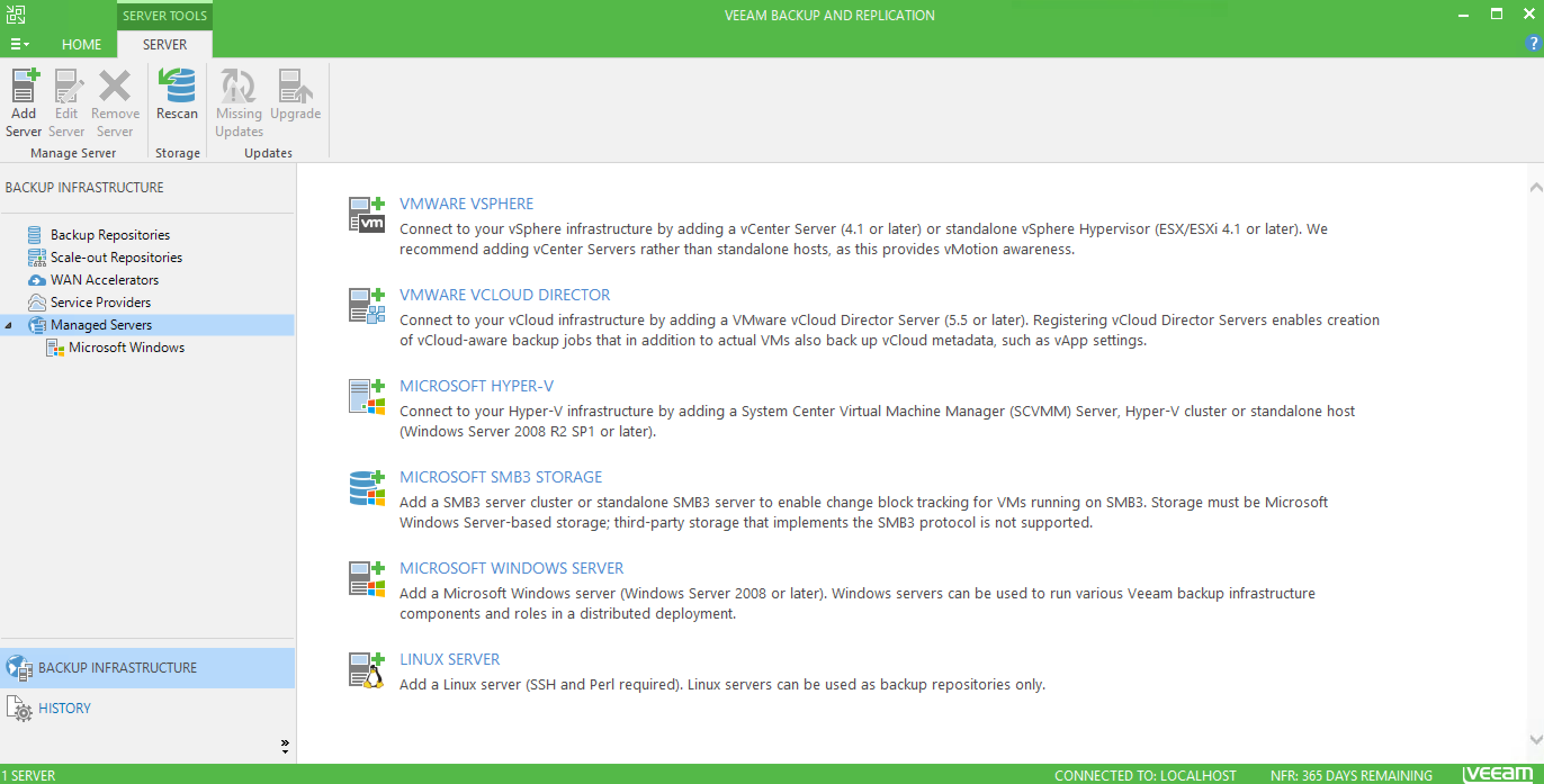This screenshot has height=784, width=1544.
Task: Open Scale-out Repositories
Action: pos(116,257)
